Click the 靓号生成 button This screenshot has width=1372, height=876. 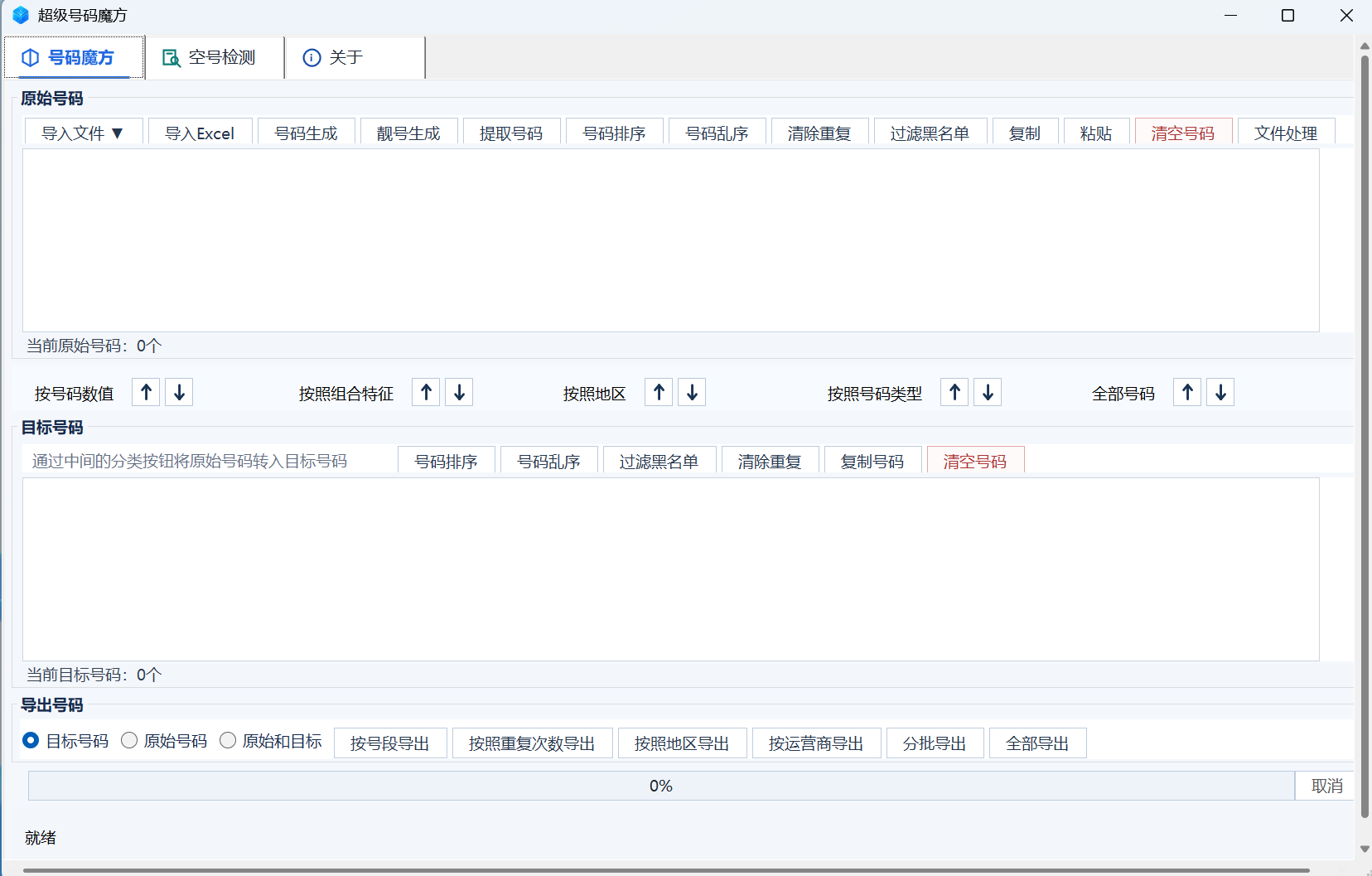pyautogui.click(x=408, y=133)
